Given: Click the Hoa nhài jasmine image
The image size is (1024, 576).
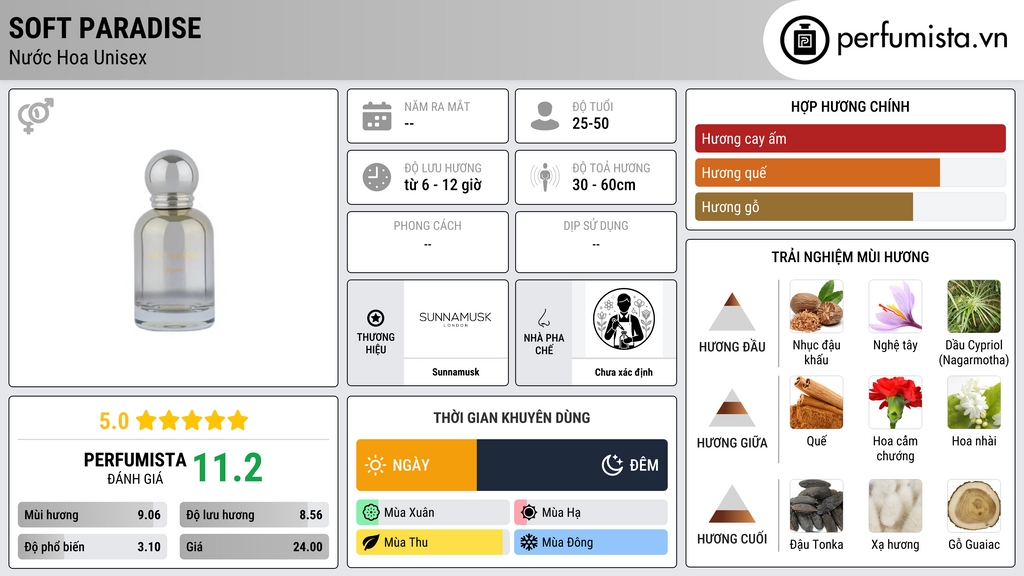Looking at the screenshot, I should [x=974, y=402].
